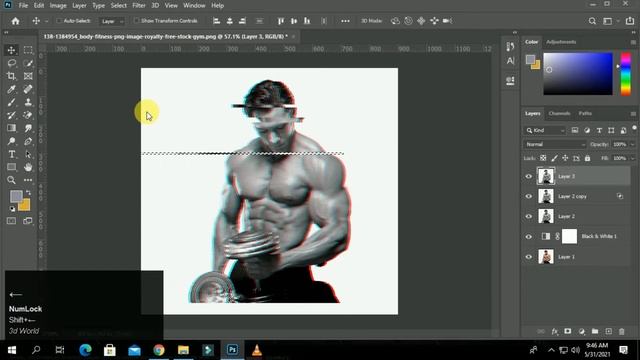This screenshot has width=640, height=360.
Task: Swap foreground and background colors
Action: point(28,192)
